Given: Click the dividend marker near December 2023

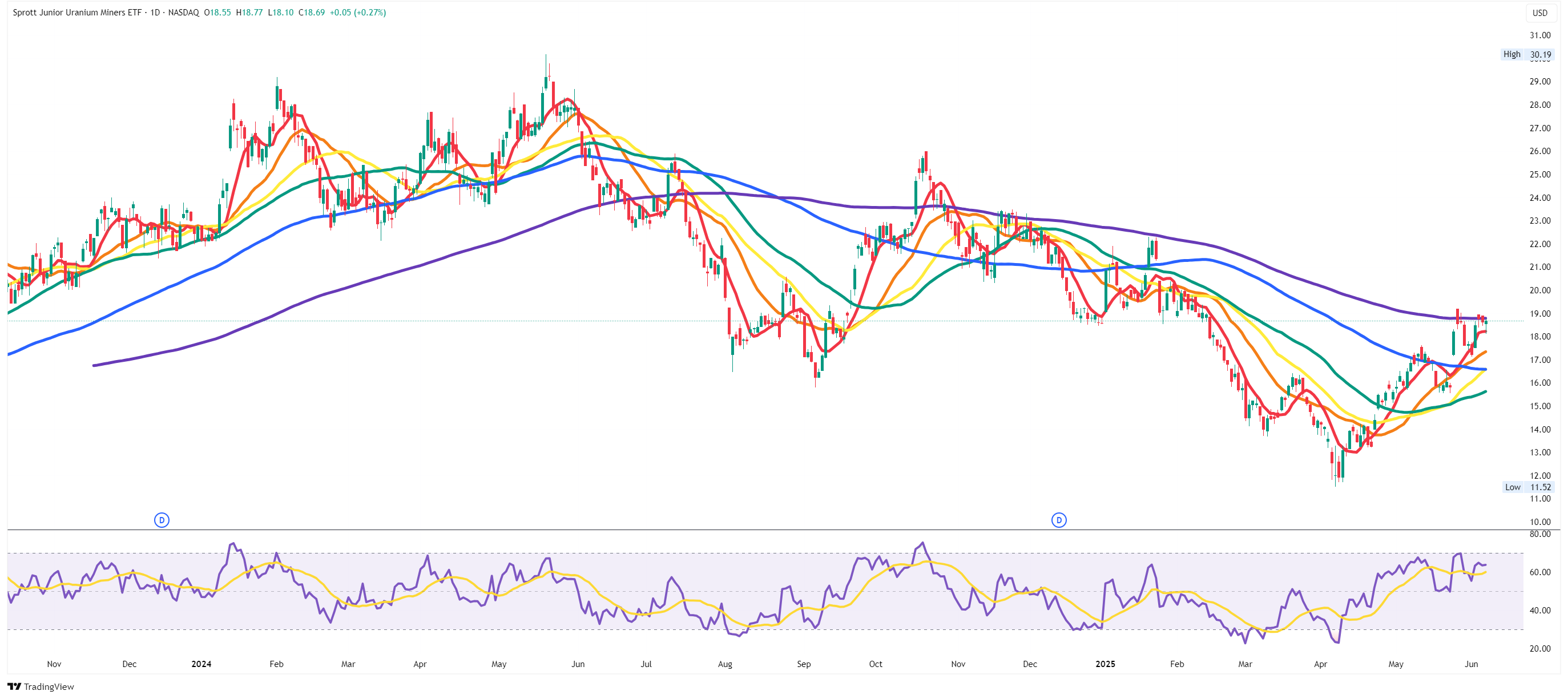Looking at the screenshot, I should tap(162, 520).
